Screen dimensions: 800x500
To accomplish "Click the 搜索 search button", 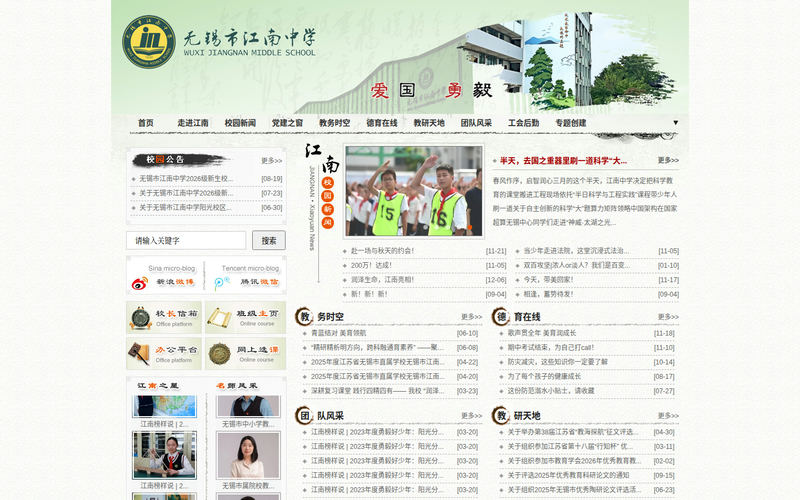I will point(269,240).
